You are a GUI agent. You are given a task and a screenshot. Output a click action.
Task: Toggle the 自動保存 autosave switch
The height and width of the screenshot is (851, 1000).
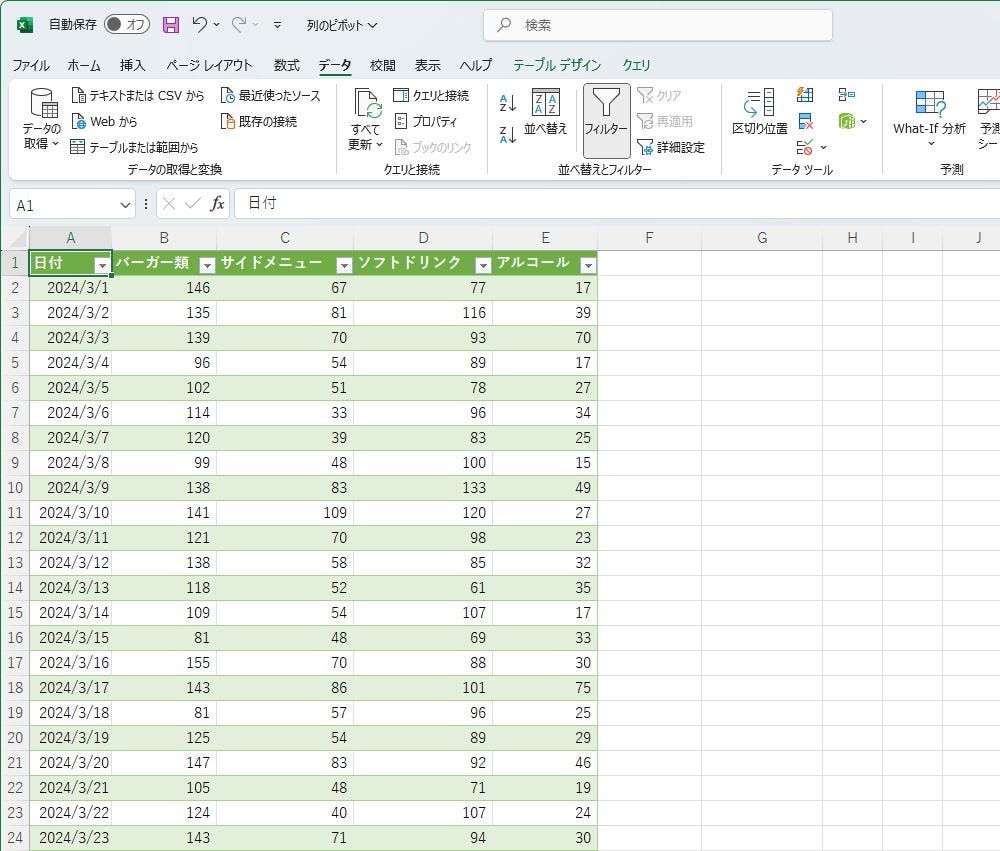(x=127, y=25)
